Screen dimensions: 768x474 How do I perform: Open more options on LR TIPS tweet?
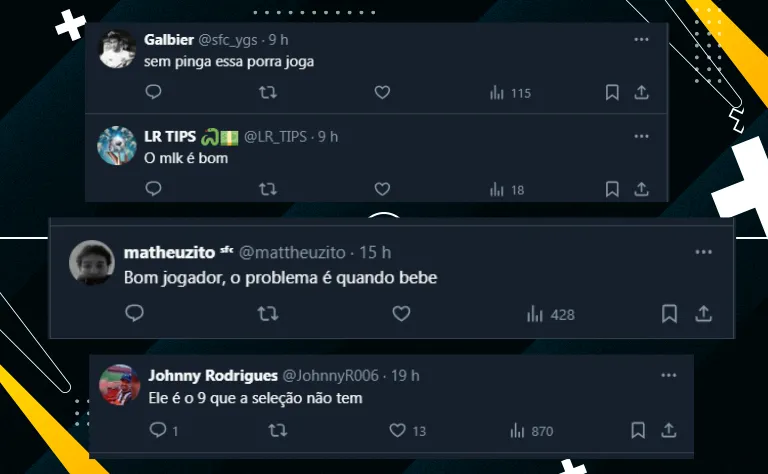click(x=641, y=137)
